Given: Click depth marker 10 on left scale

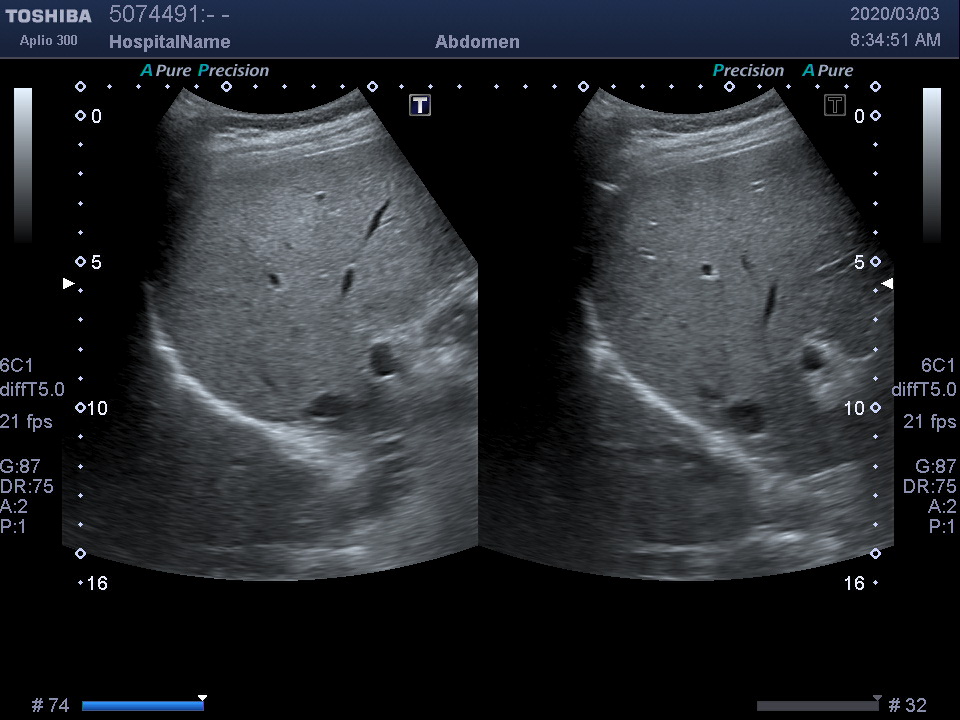Looking at the screenshot, I should tap(97, 408).
